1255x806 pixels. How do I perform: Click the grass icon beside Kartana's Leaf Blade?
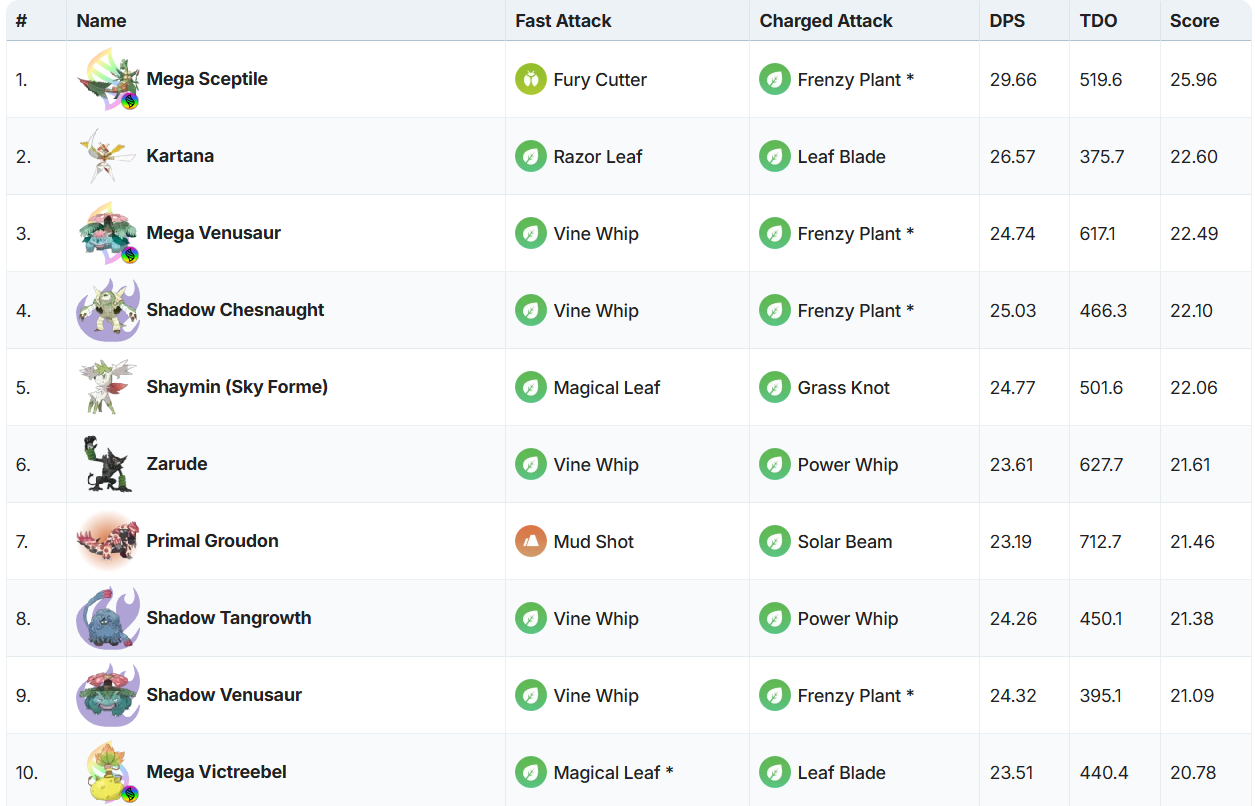pos(775,157)
